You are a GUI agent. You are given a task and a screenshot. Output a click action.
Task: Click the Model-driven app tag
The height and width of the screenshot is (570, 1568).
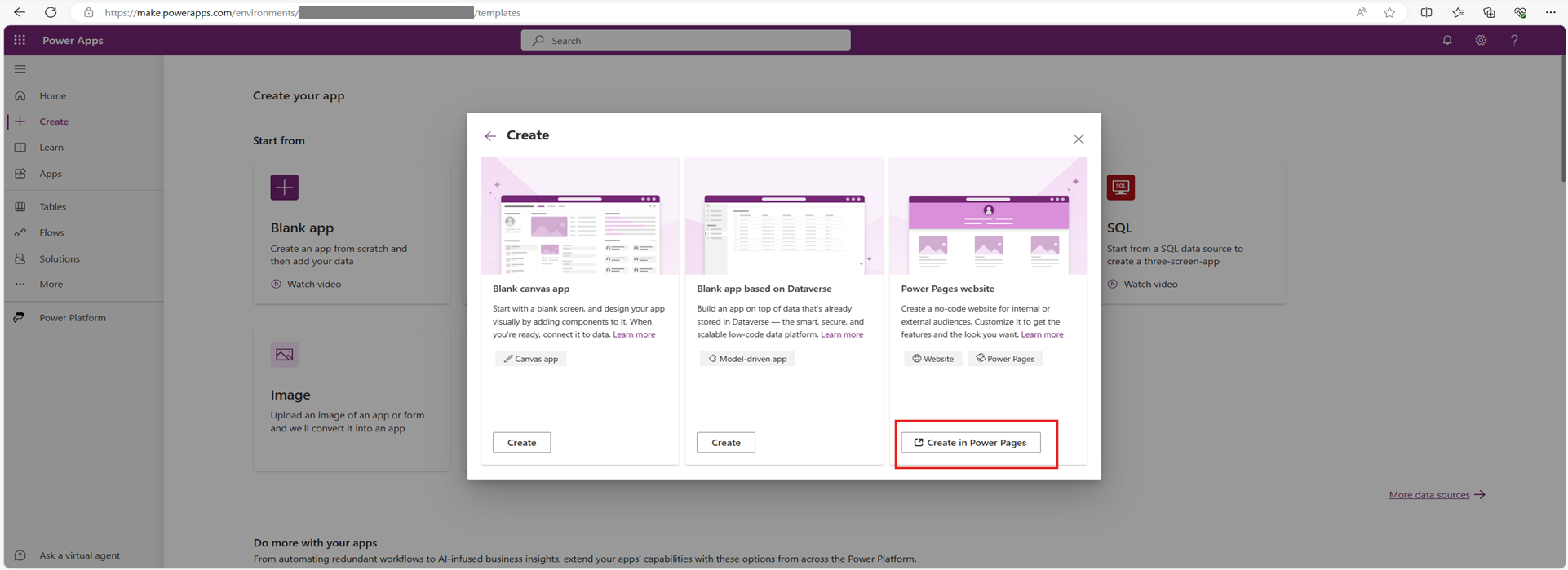(747, 359)
